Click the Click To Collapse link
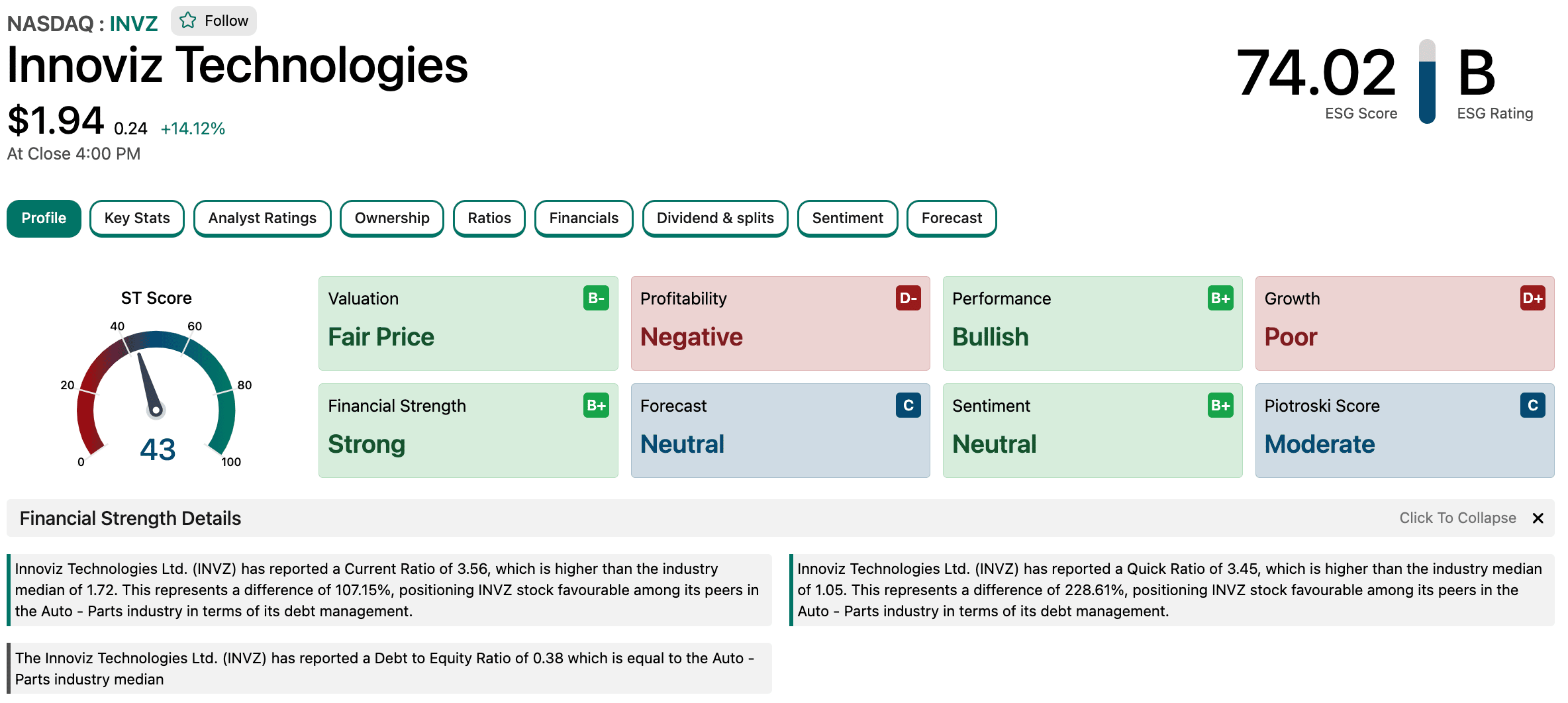This screenshot has height=703, width=1568. pyautogui.click(x=1457, y=518)
